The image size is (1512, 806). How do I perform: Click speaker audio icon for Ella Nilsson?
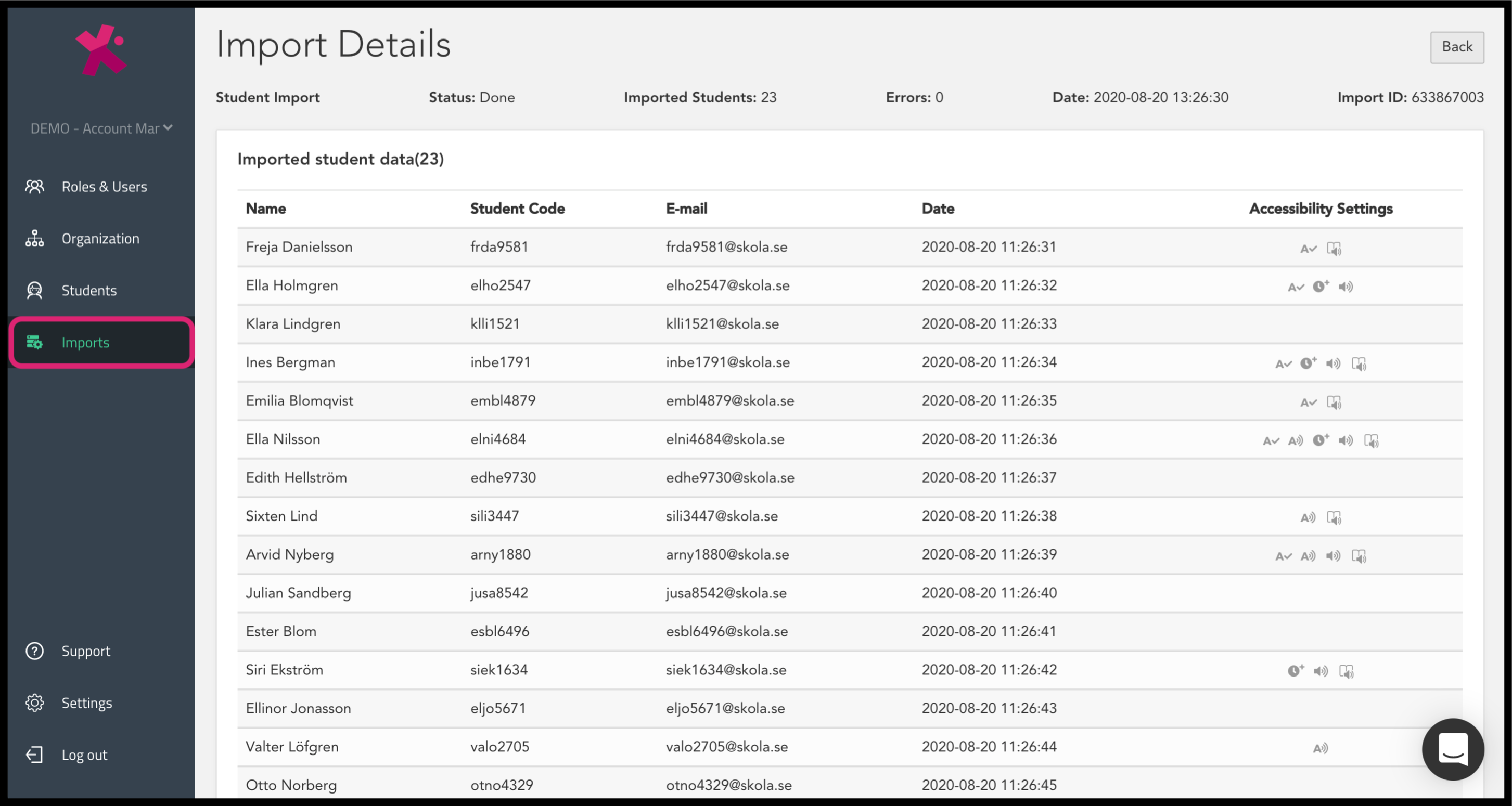click(1346, 440)
